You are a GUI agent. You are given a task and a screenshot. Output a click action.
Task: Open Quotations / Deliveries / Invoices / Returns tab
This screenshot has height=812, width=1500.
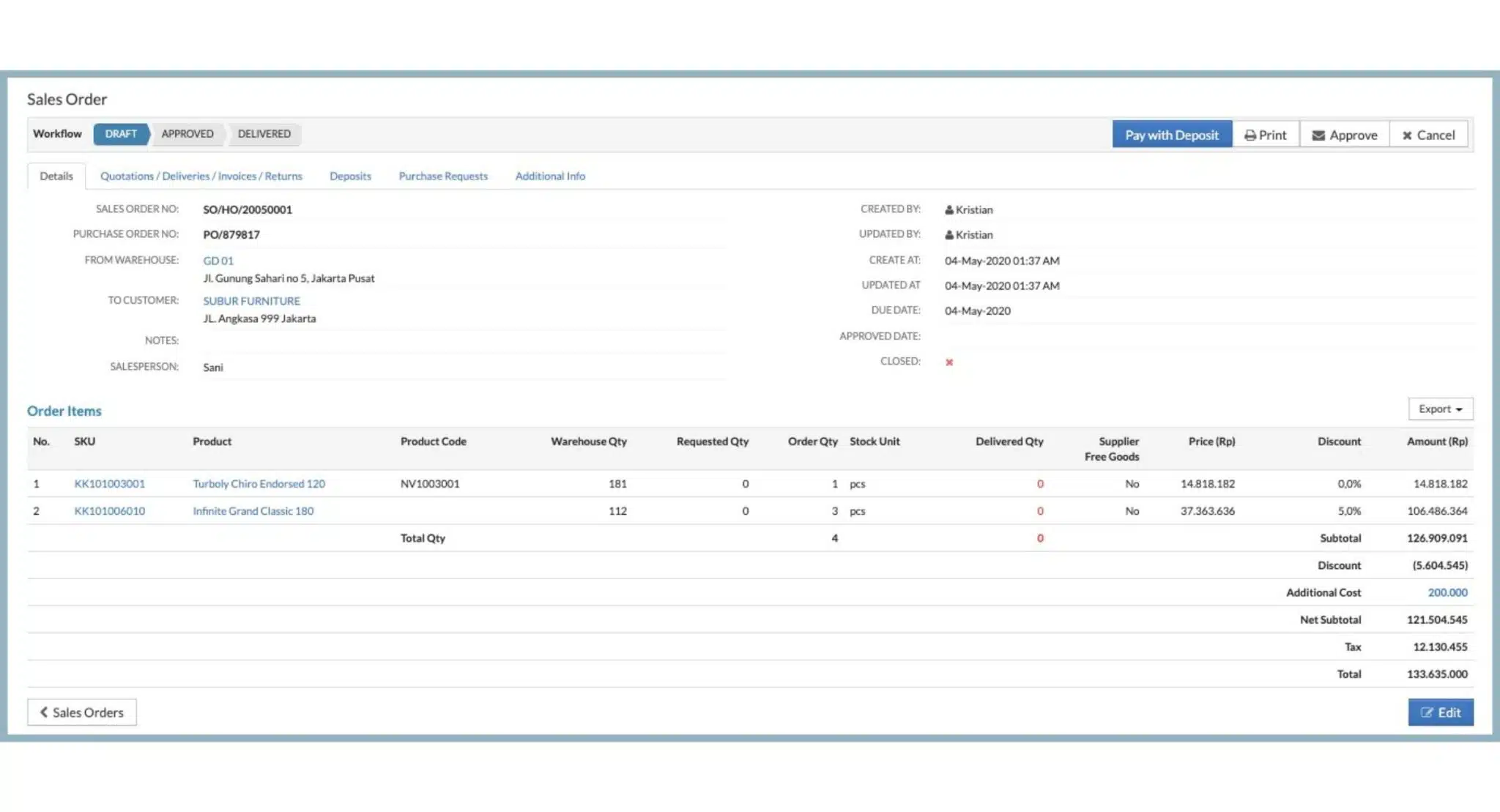[201, 176]
